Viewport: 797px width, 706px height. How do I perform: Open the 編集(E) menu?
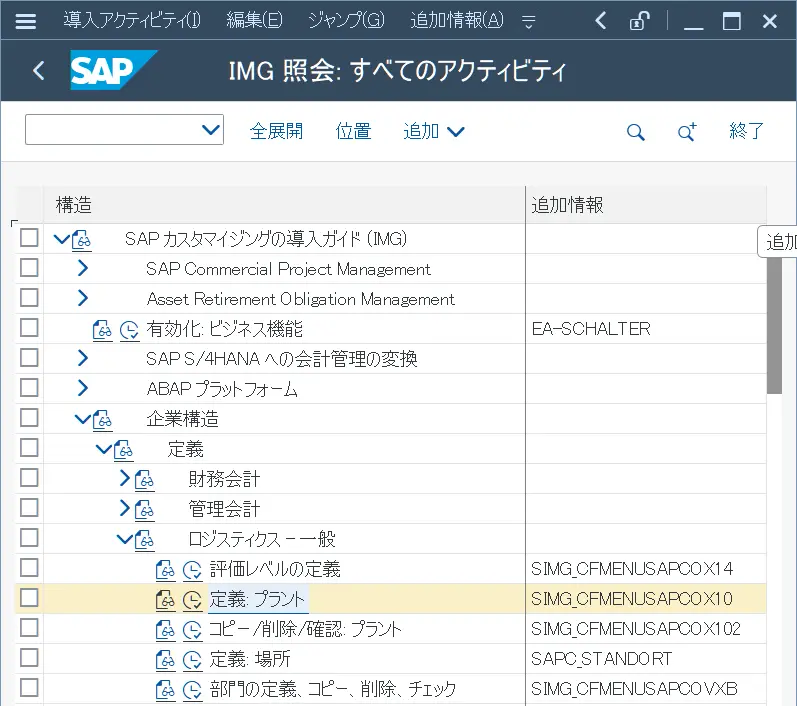point(254,20)
